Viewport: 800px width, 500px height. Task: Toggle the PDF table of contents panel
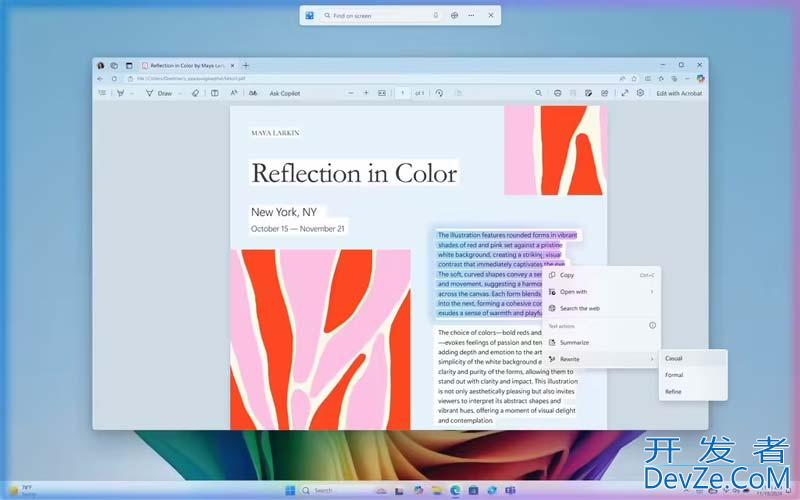[102, 93]
